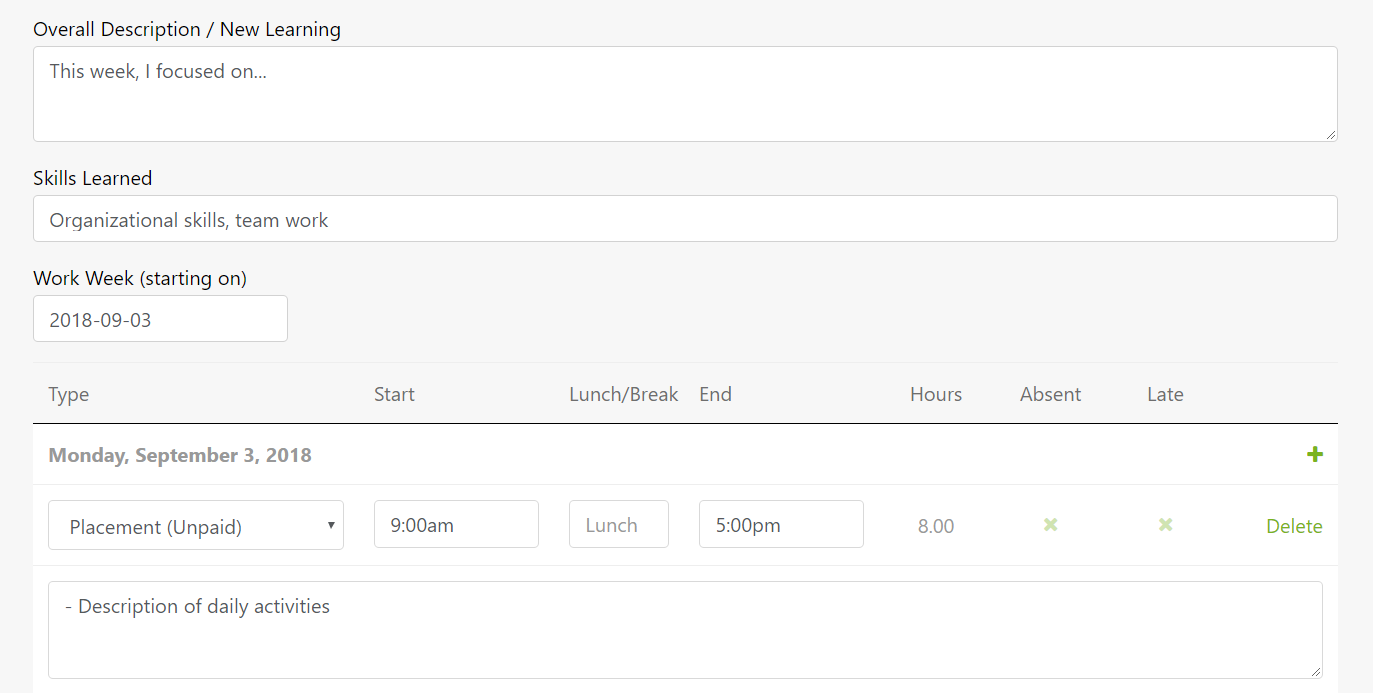The width and height of the screenshot is (1373, 693).
Task: Click the Type column header
Action: [68, 394]
